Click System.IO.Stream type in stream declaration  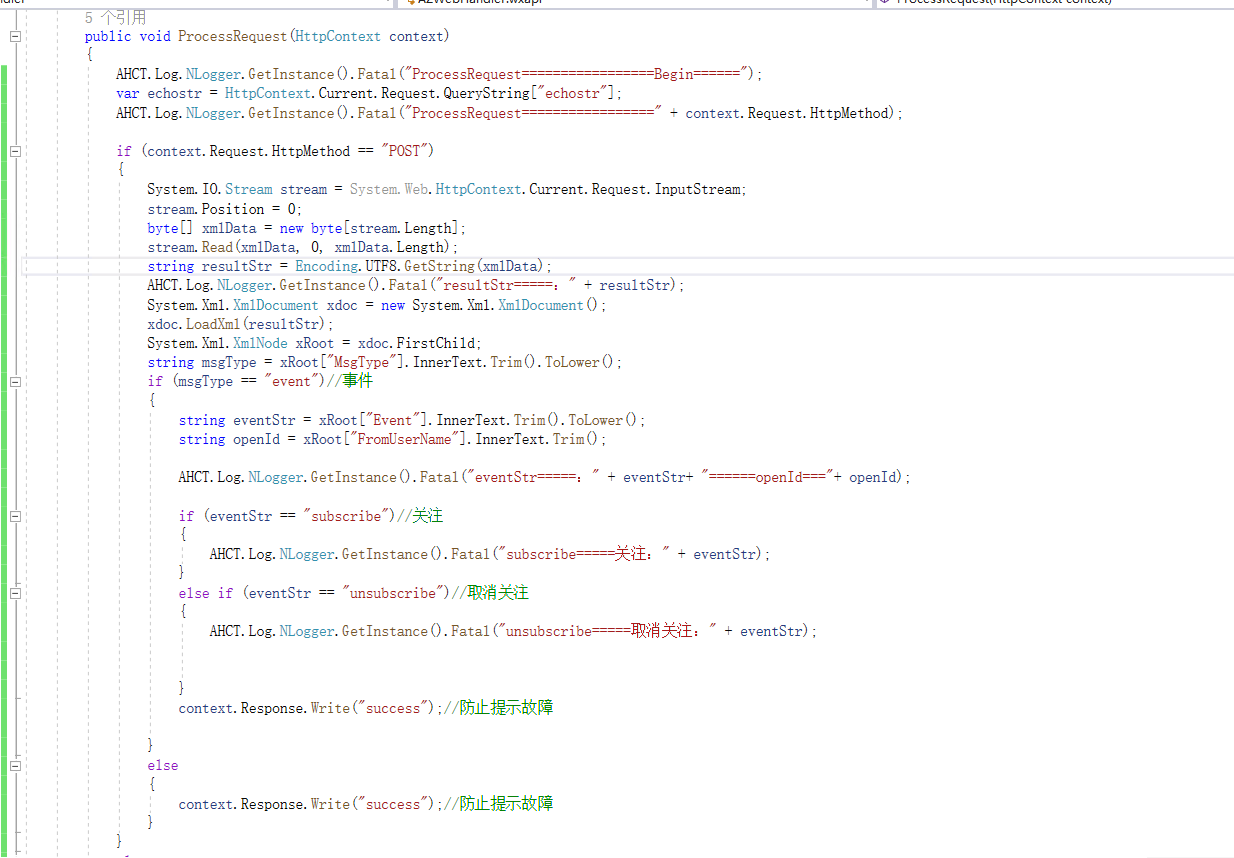tap(209, 189)
